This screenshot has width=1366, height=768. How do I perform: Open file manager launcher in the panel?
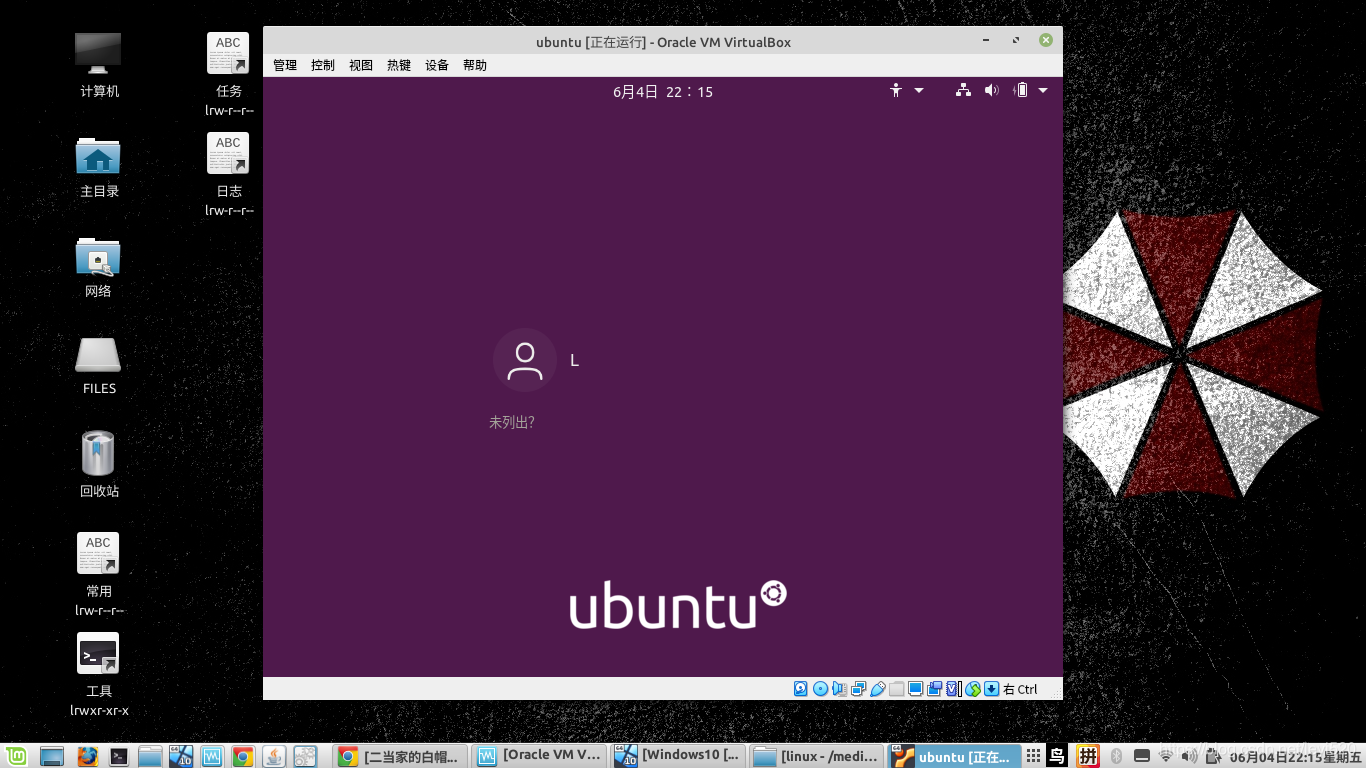click(x=150, y=756)
